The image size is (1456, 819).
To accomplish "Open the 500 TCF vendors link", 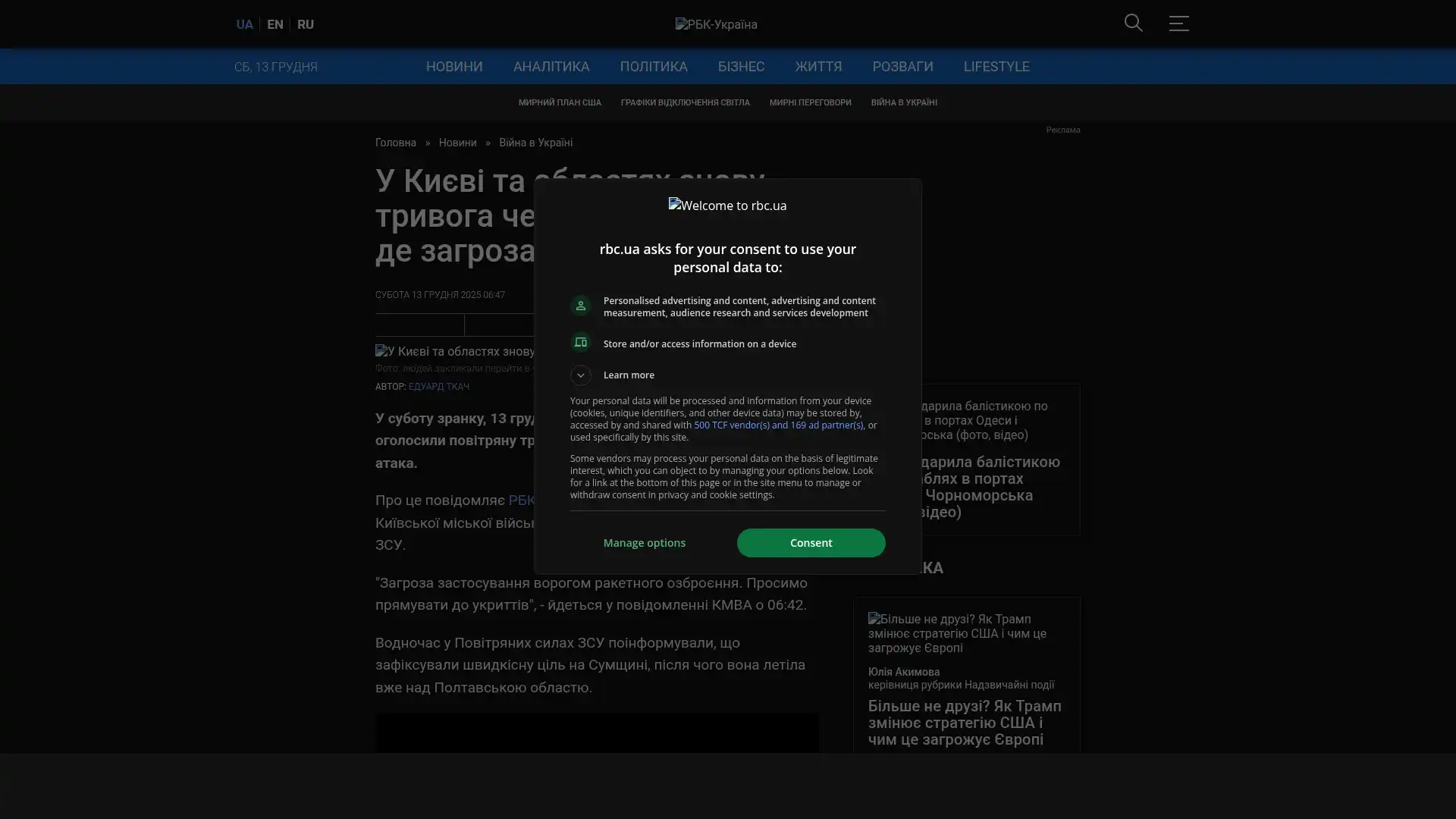I will 778,425.
